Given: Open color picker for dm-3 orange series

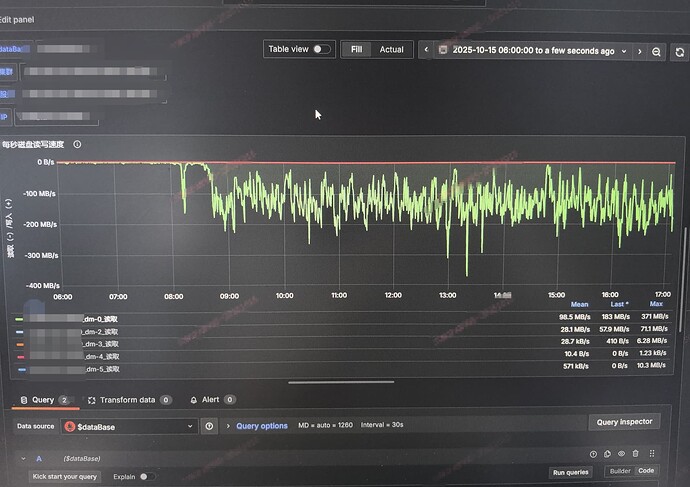Looking at the screenshot, I should coord(20,344).
